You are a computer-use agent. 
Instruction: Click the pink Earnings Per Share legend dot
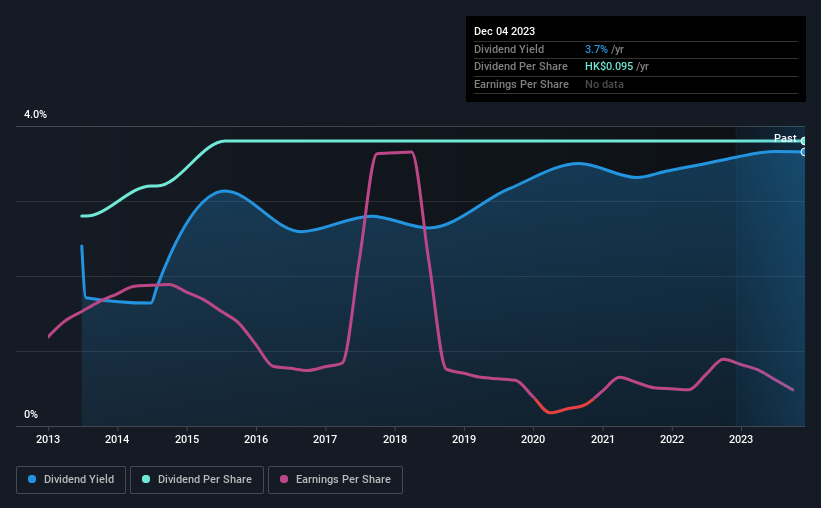point(284,479)
